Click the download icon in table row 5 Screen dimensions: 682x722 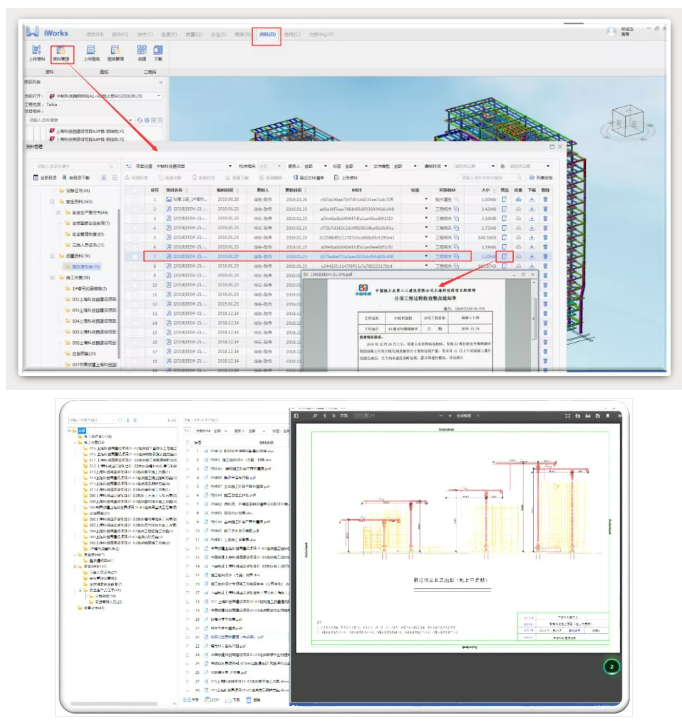531,238
